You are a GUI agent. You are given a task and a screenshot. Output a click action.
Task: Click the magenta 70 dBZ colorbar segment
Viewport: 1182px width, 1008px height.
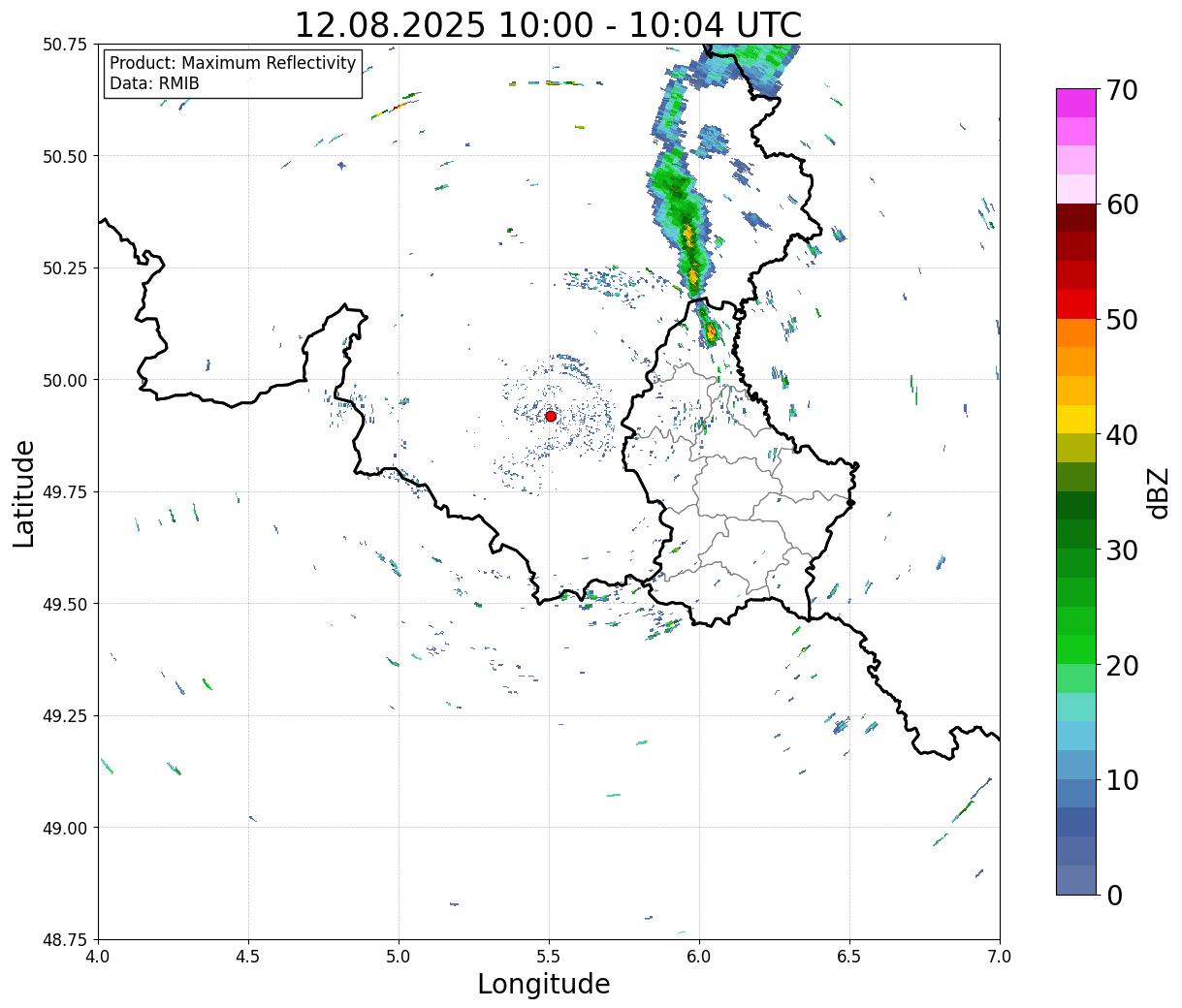[1076, 103]
